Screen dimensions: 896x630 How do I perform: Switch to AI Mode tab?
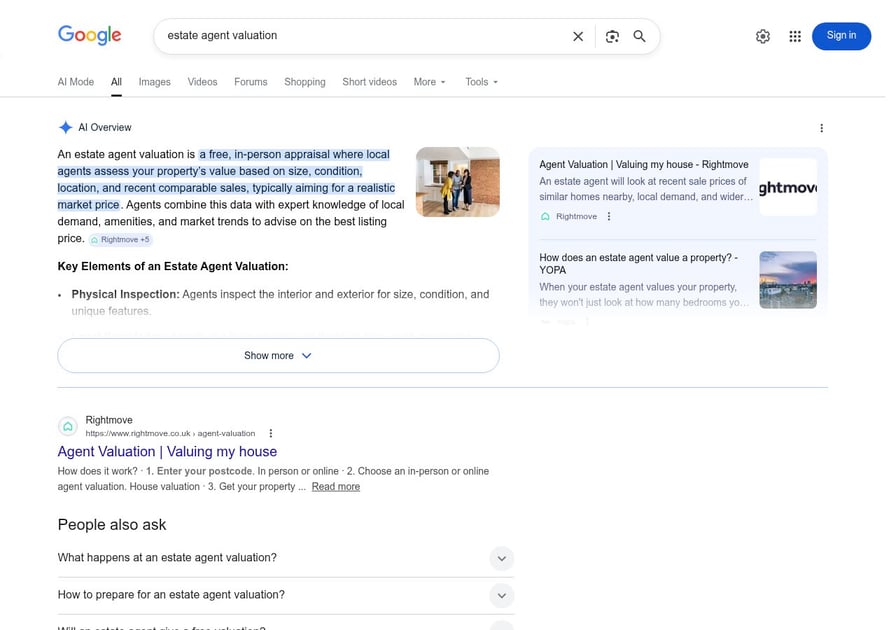point(75,82)
